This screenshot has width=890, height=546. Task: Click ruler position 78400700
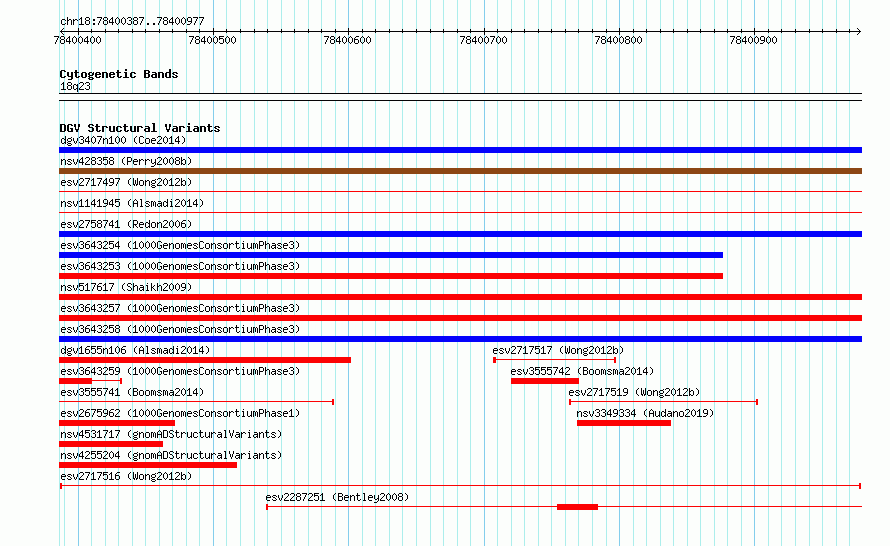(484, 40)
